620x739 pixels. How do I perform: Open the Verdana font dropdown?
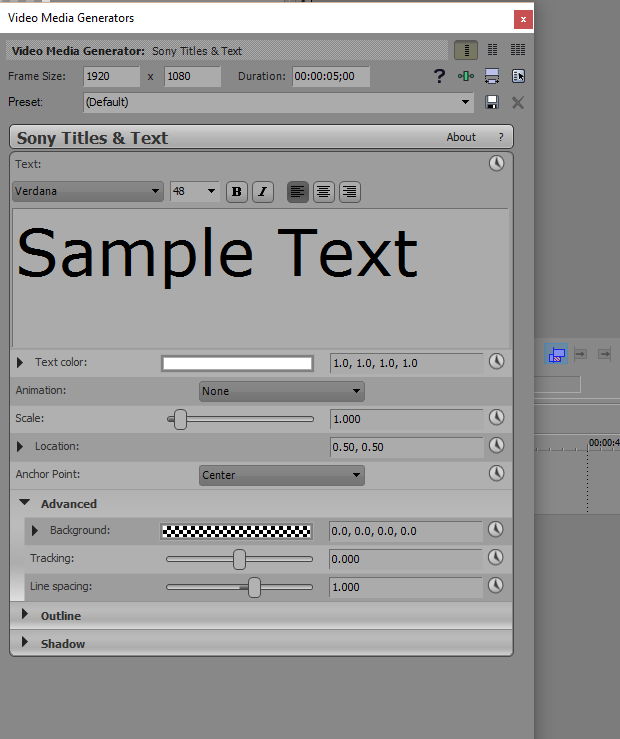point(88,191)
